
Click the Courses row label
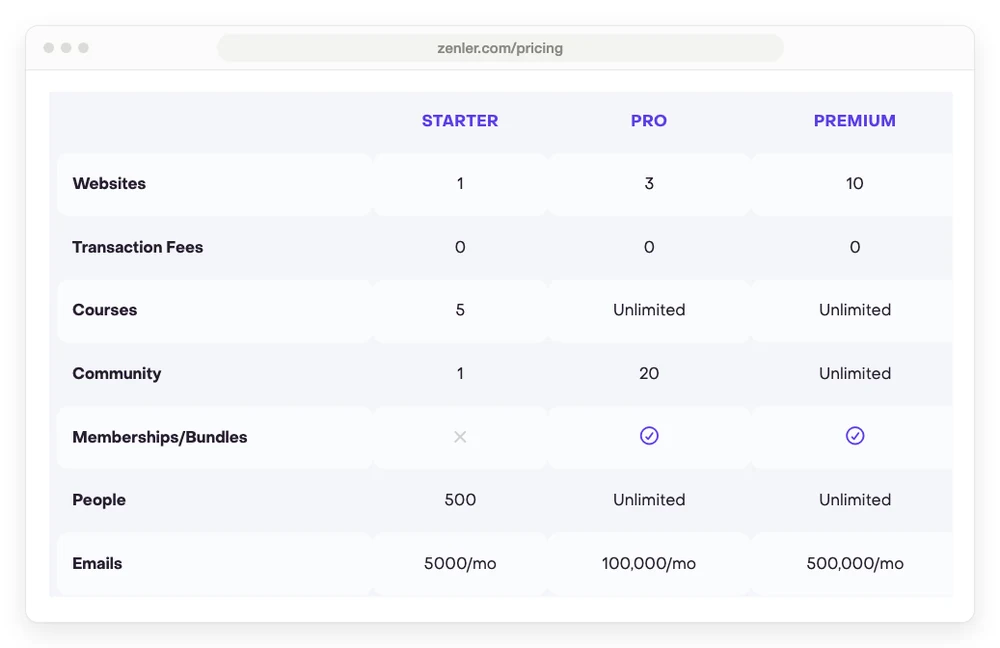pyautogui.click(x=105, y=310)
